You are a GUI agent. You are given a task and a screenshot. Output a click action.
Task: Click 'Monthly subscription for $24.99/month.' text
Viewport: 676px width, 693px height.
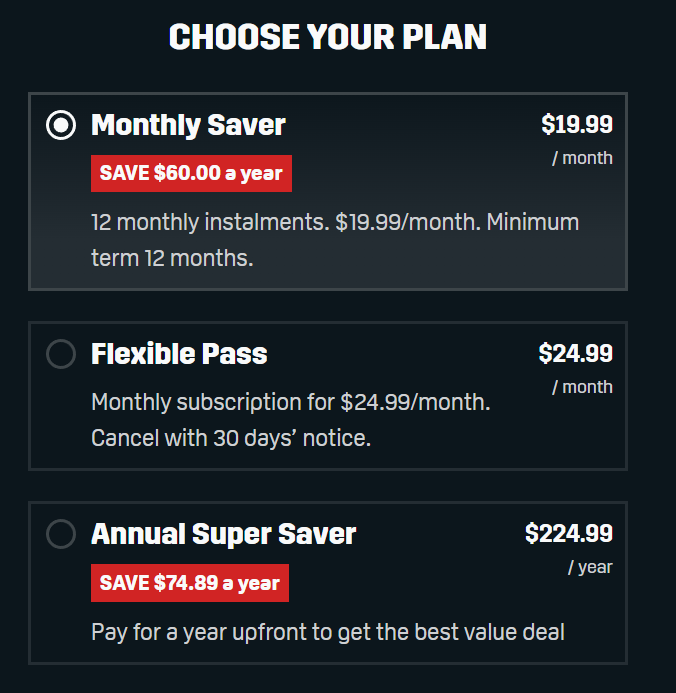click(x=291, y=403)
